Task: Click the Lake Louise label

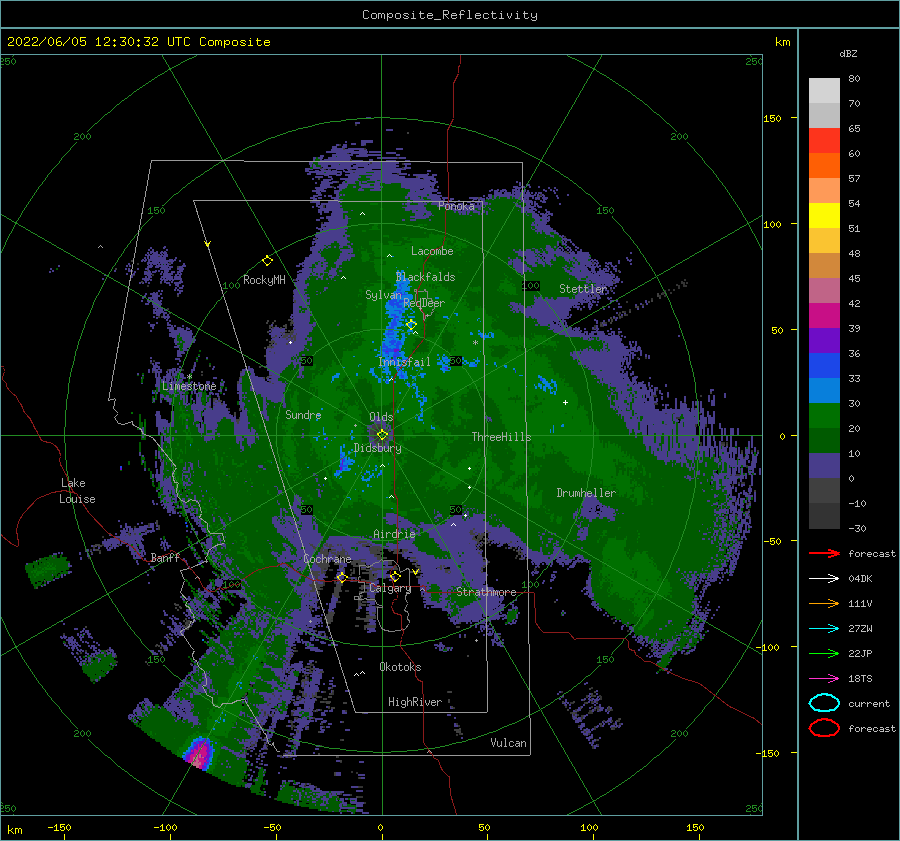Action: pos(77,491)
